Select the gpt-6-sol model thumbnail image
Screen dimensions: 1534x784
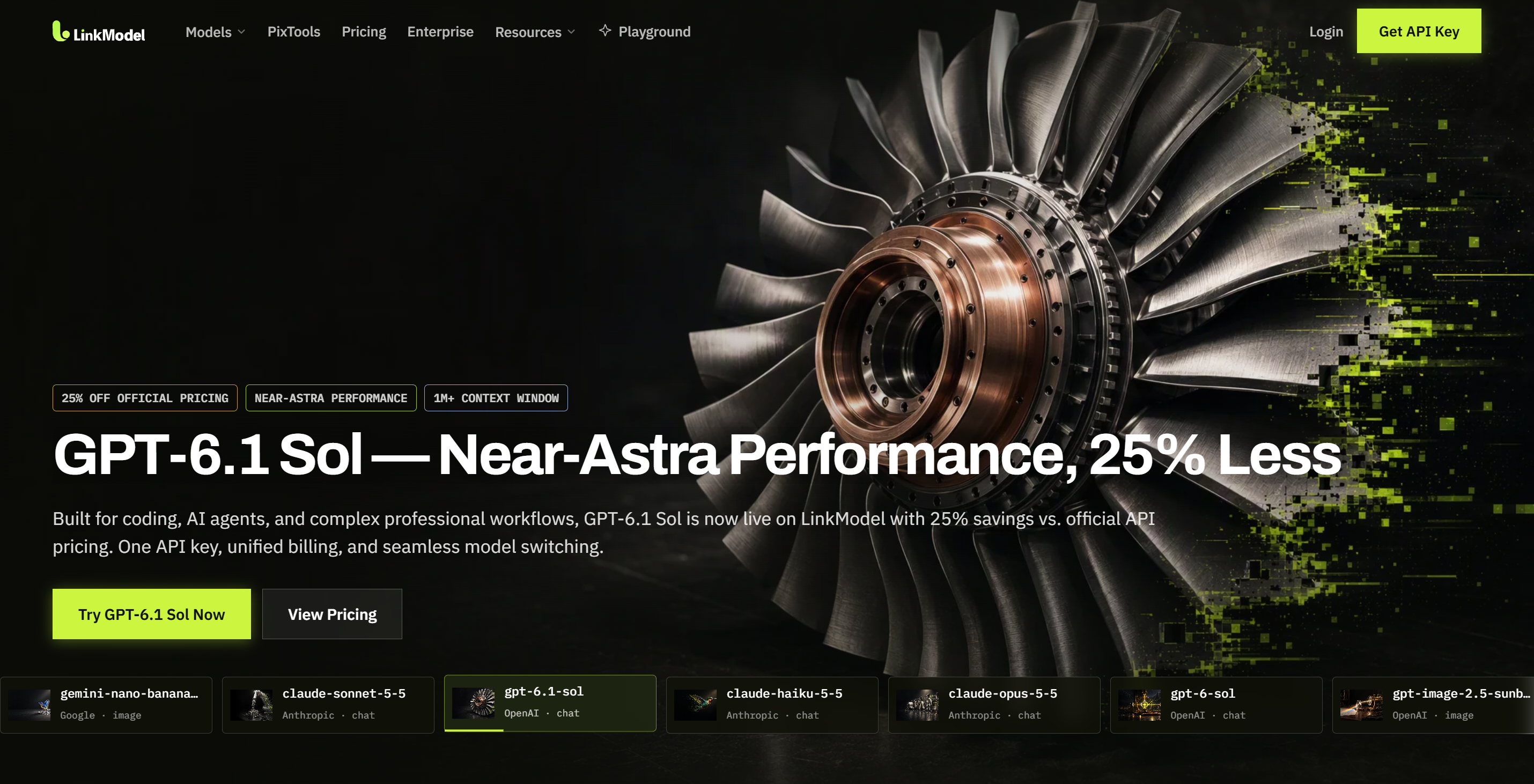point(1139,705)
